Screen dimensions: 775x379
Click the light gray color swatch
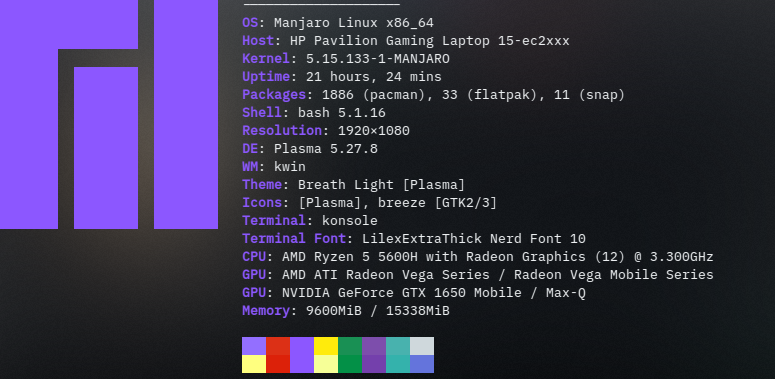422,346
